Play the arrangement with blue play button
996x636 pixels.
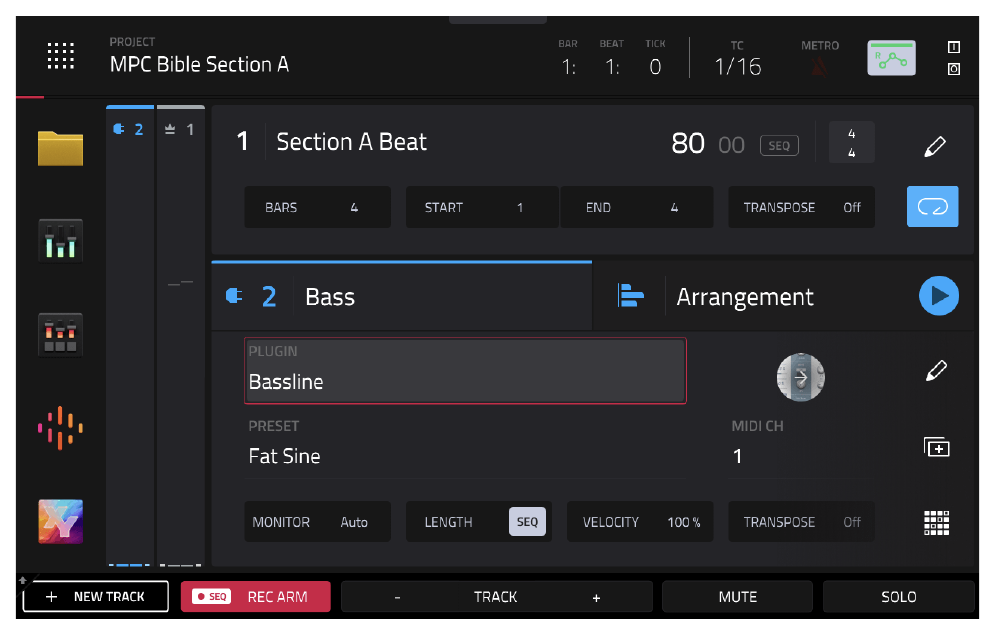(x=938, y=296)
